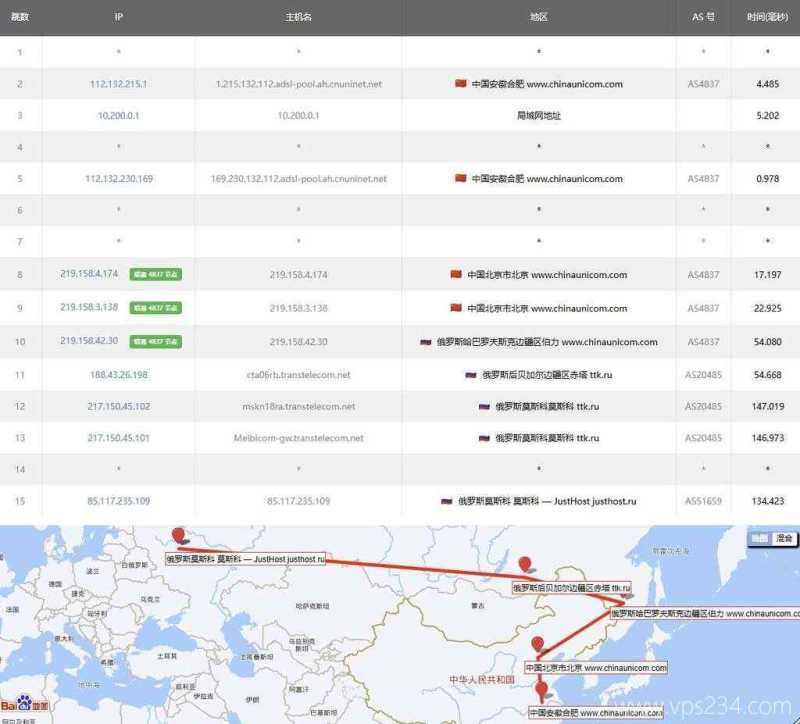Screen dimensions: 800x724
Task: Click the Chinese flag icon beside 中国安徽合肥 on hop 2
Action: [460, 84]
